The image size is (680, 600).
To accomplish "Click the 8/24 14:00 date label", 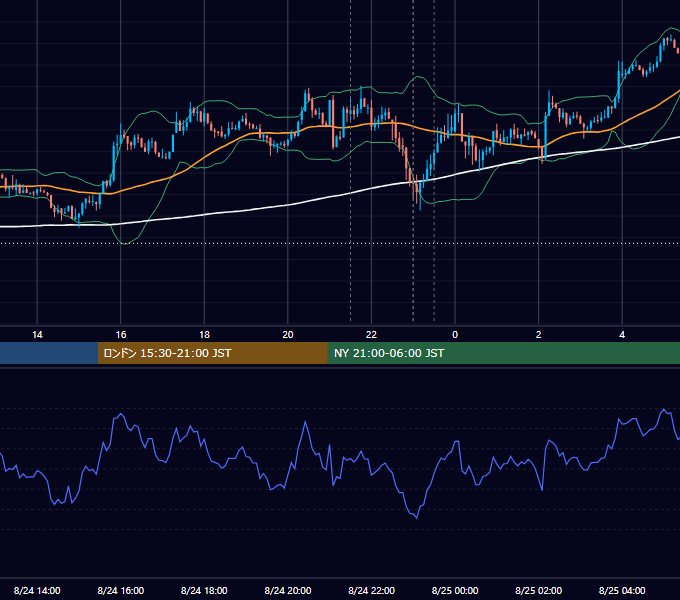I will tap(37, 590).
